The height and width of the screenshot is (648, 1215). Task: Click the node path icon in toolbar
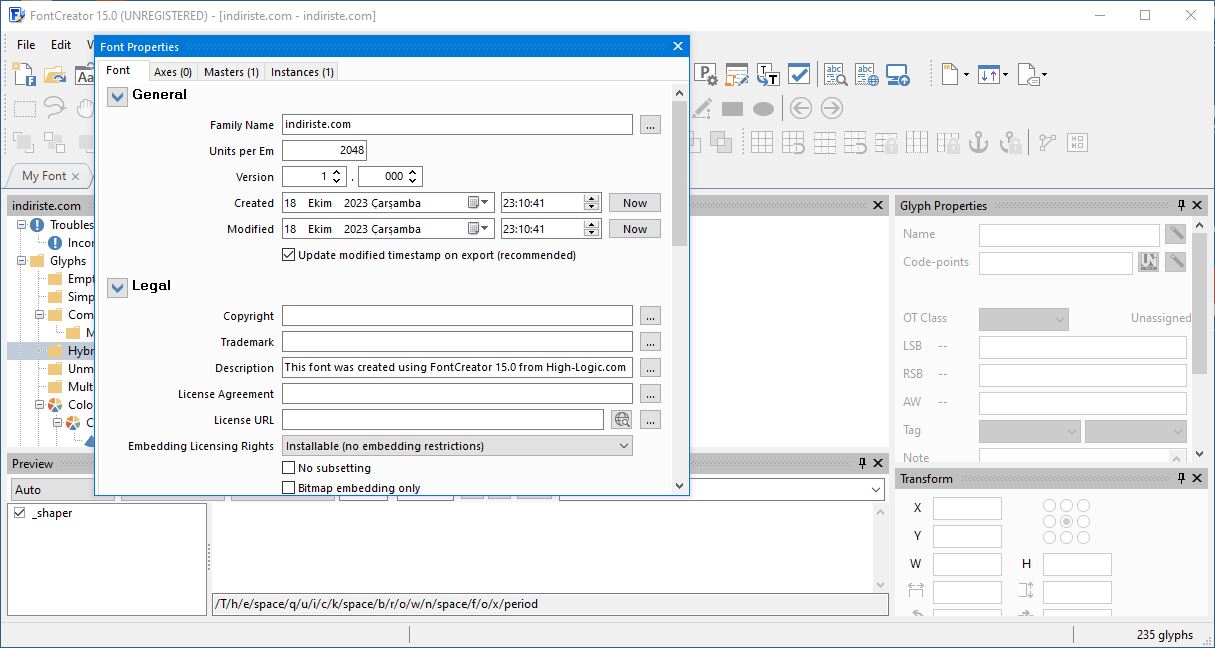pos(1046,142)
